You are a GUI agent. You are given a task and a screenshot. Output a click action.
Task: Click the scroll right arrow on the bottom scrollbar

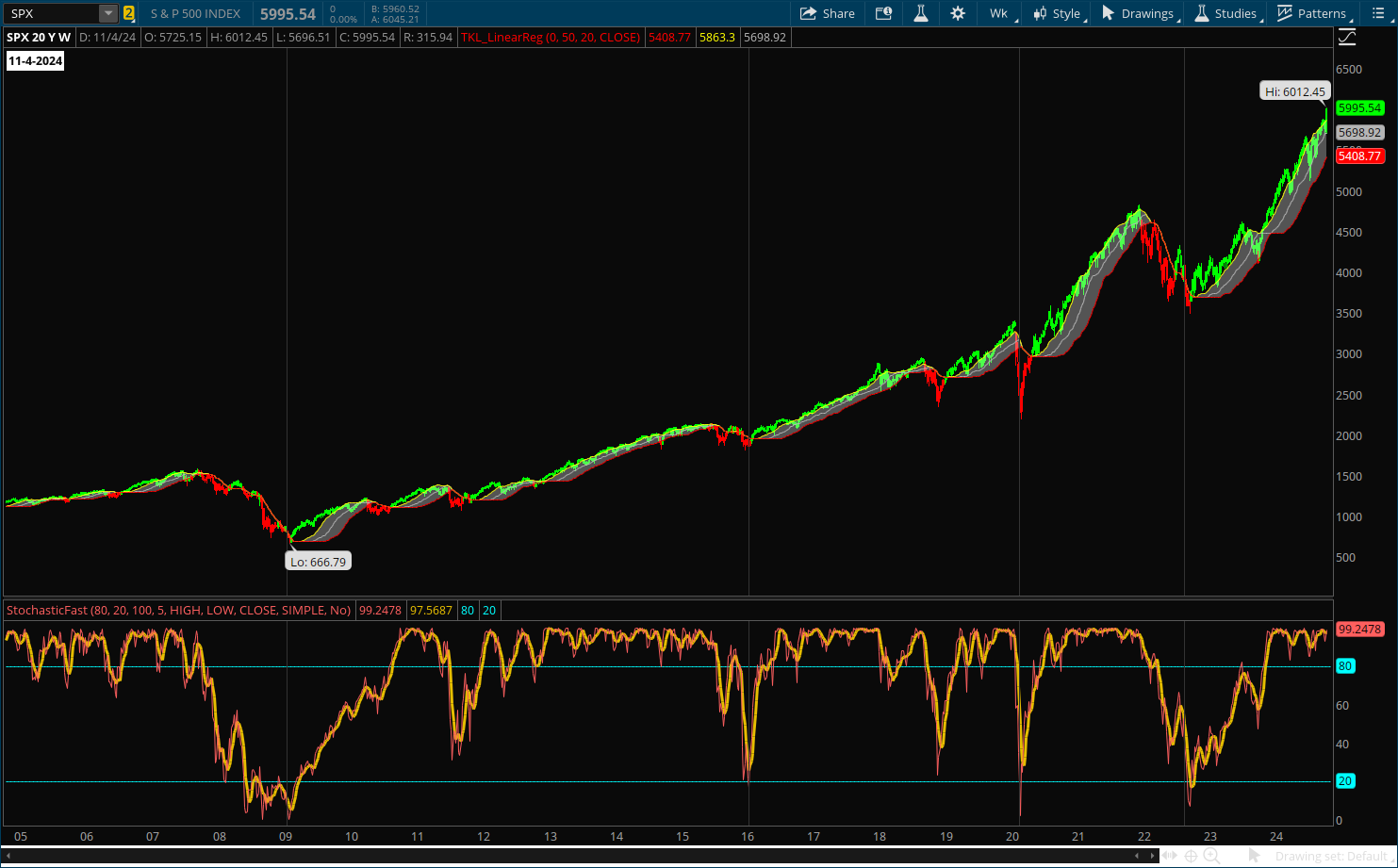(1151, 856)
